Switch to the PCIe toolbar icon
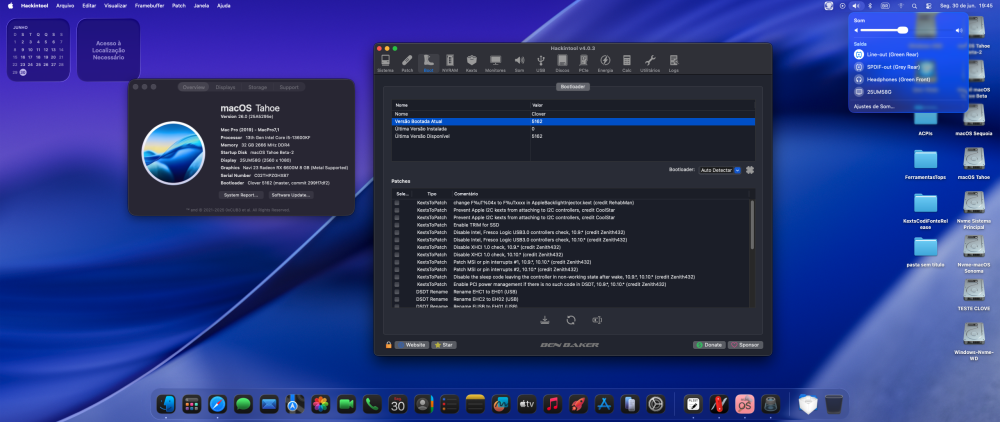Viewport: 1000px width, 422px height. click(x=583, y=62)
